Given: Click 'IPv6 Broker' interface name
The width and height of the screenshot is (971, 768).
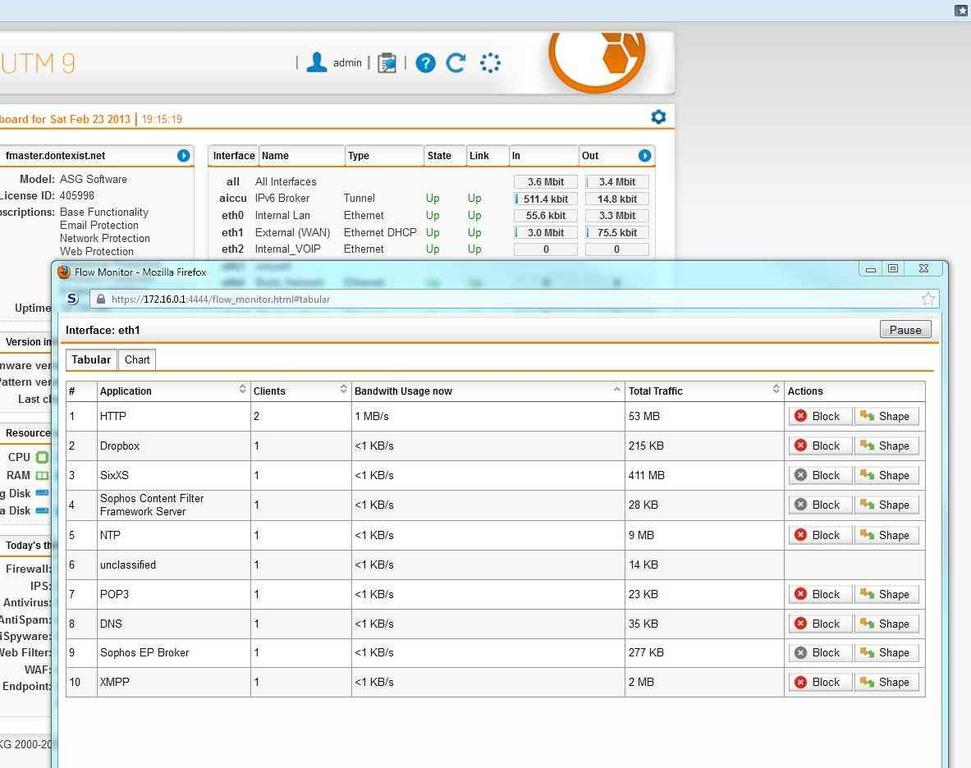Looking at the screenshot, I should point(282,198).
